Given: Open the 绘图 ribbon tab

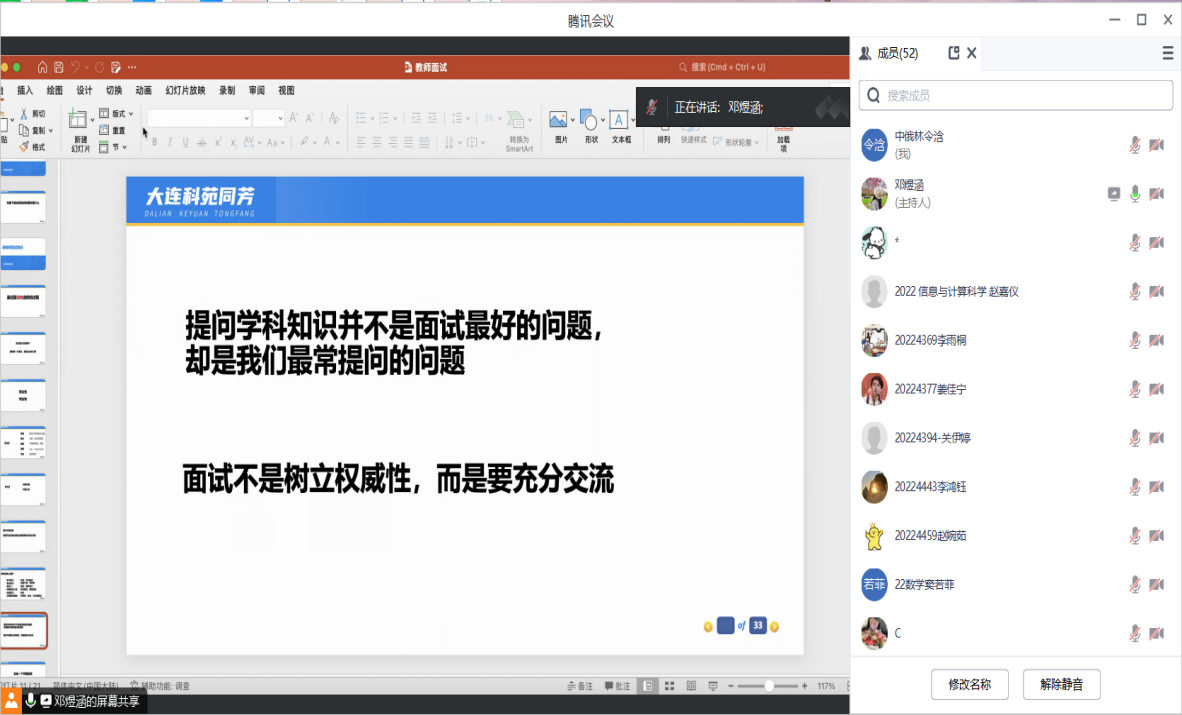Looking at the screenshot, I should click(54, 91).
